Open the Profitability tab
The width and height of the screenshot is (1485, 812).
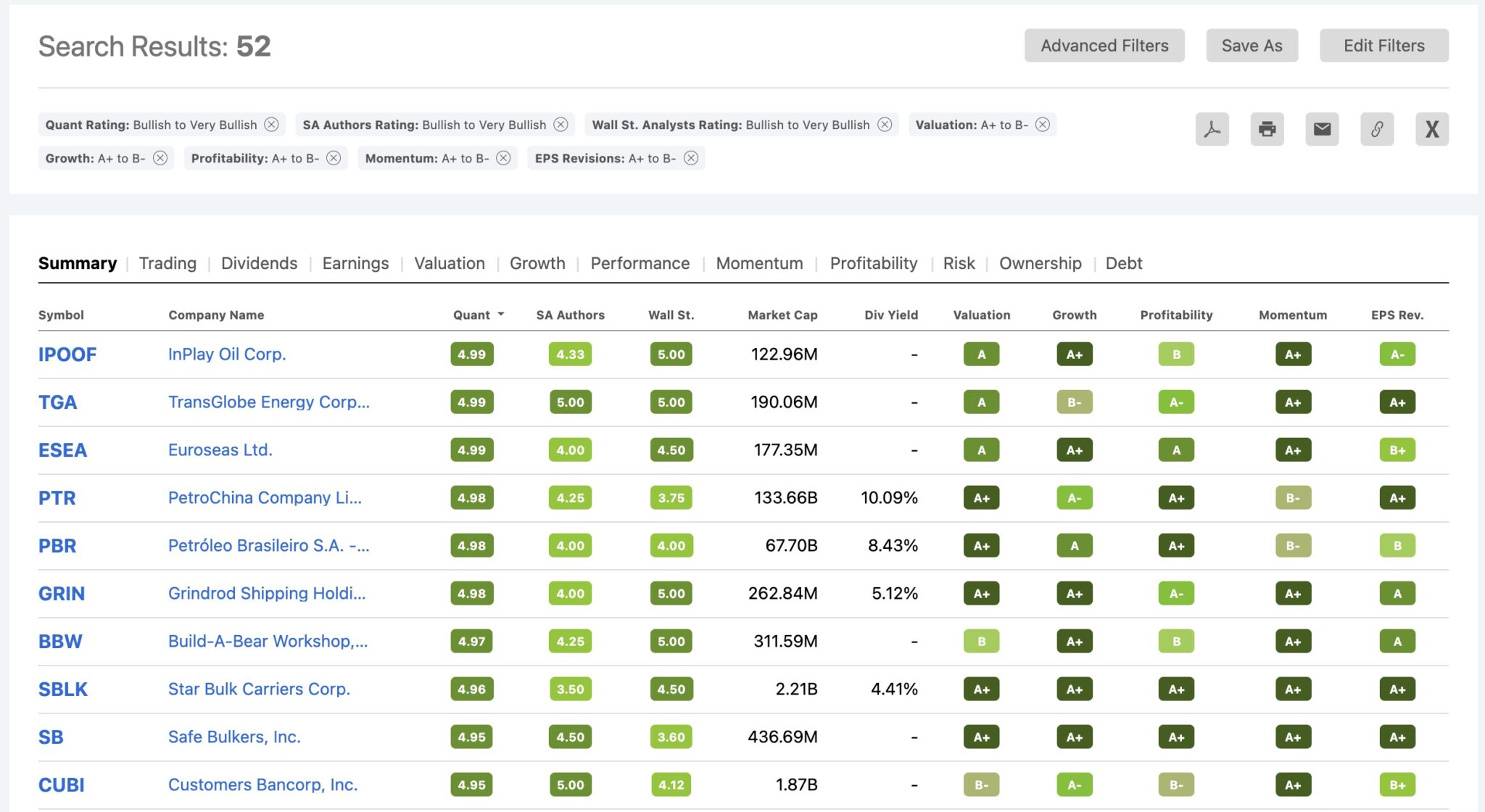873,263
